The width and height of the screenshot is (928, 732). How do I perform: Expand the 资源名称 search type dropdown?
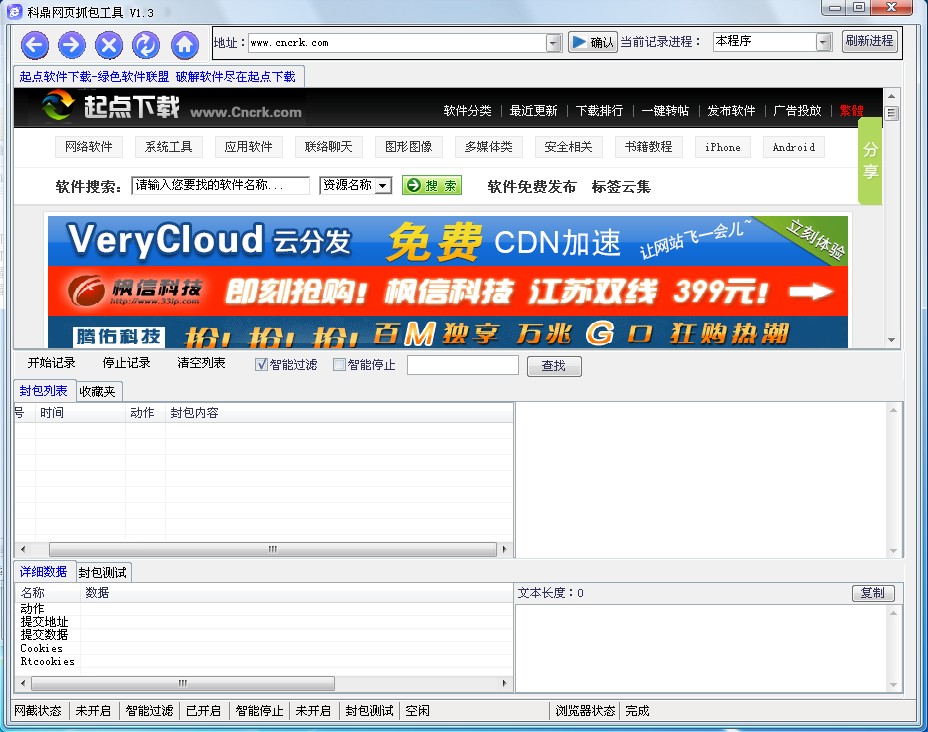pyautogui.click(x=382, y=185)
